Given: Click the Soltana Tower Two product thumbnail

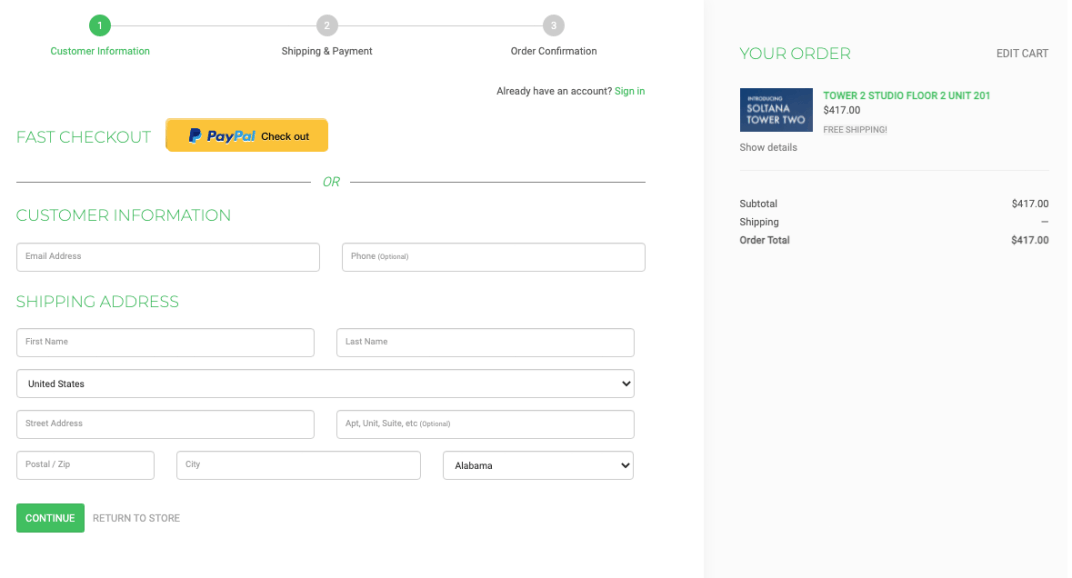Looking at the screenshot, I should pyautogui.click(x=776, y=109).
